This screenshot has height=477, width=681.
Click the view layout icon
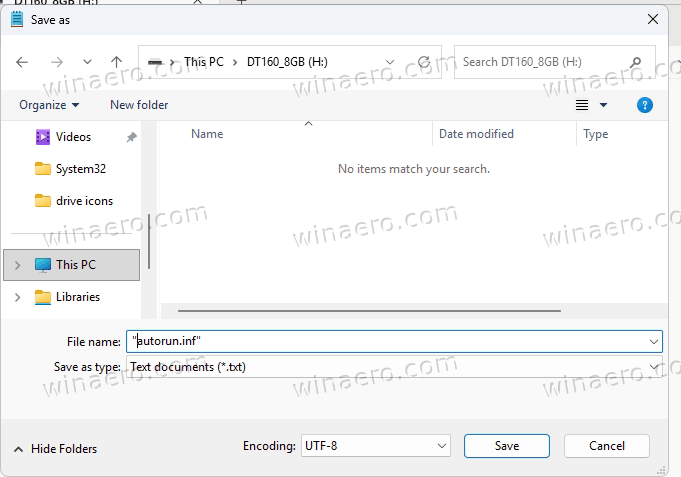point(582,105)
